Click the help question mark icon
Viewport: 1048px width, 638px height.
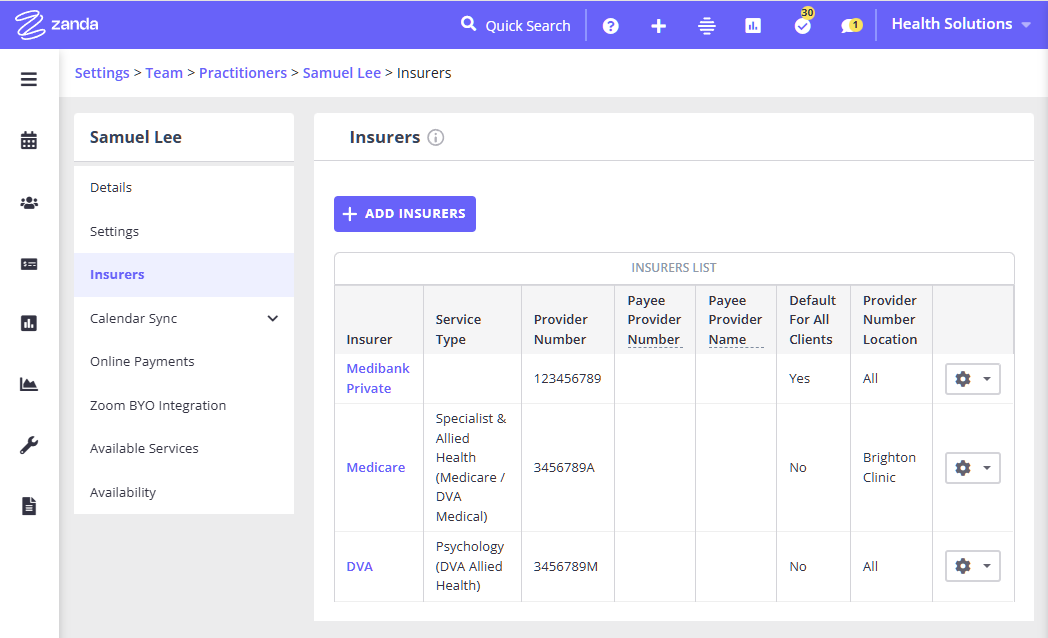(611, 26)
